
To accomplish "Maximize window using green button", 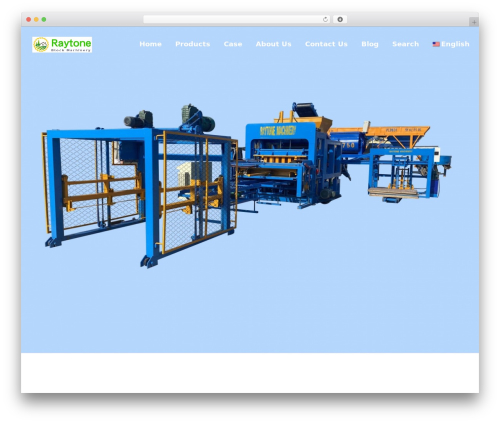I will 44,20.
